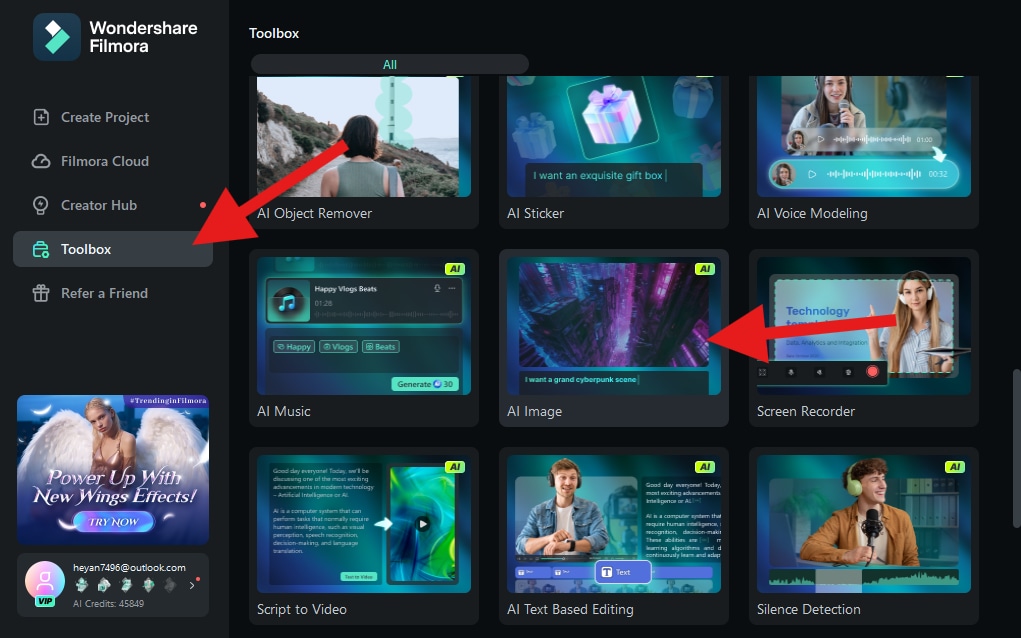Click Generate 30 button in AI Music preview
The height and width of the screenshot is (638, 1021).
pos(425,384)
